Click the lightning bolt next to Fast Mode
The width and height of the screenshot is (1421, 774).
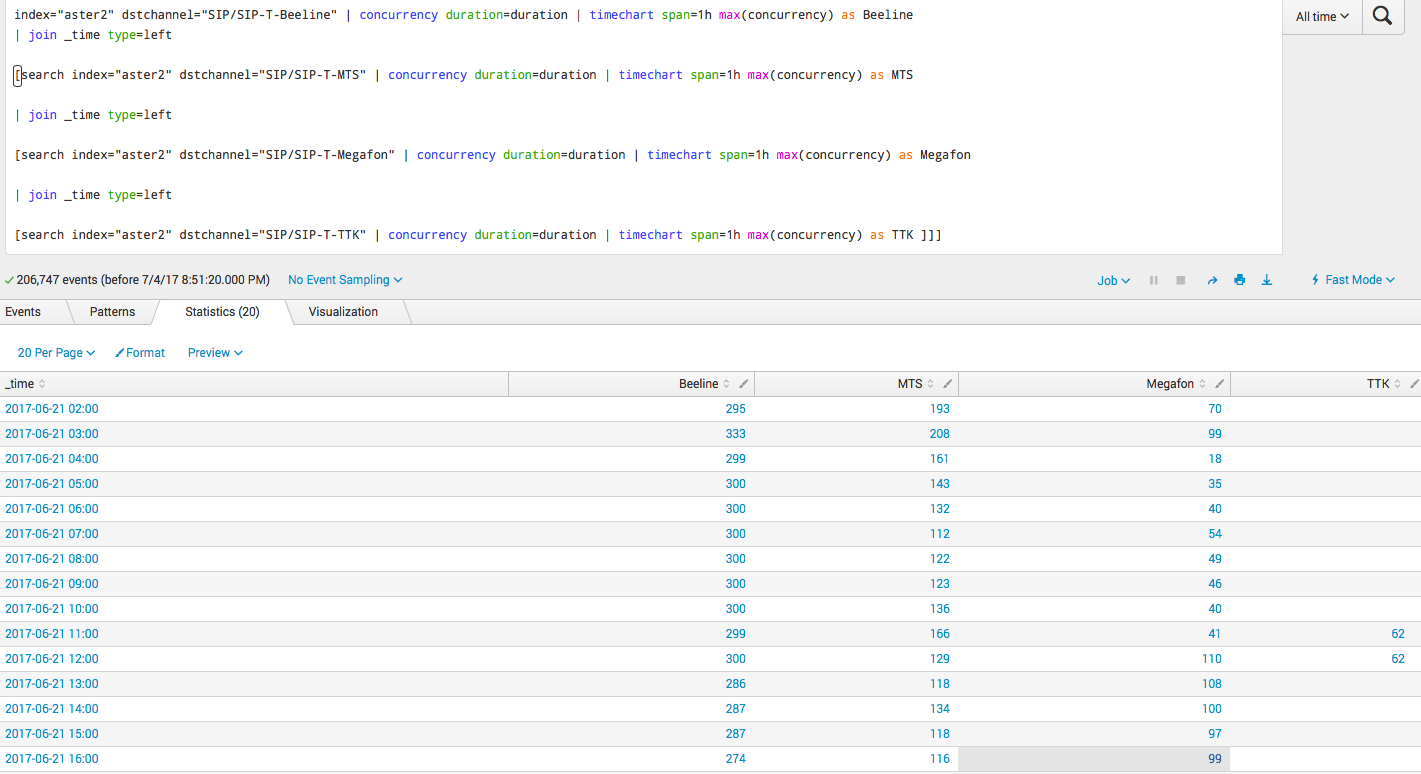pos(1315,280)
